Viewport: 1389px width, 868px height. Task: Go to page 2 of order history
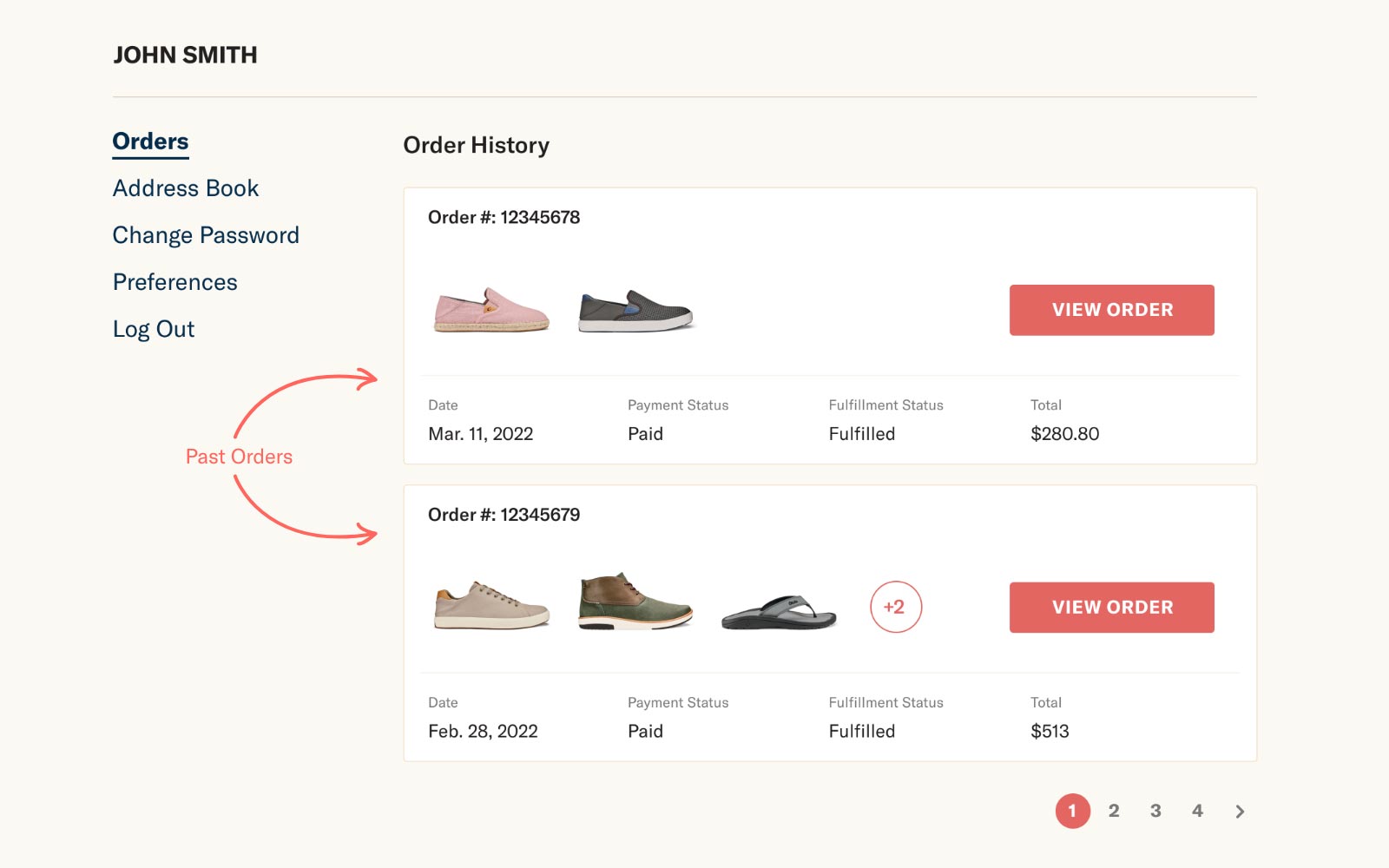(1114, 811)
